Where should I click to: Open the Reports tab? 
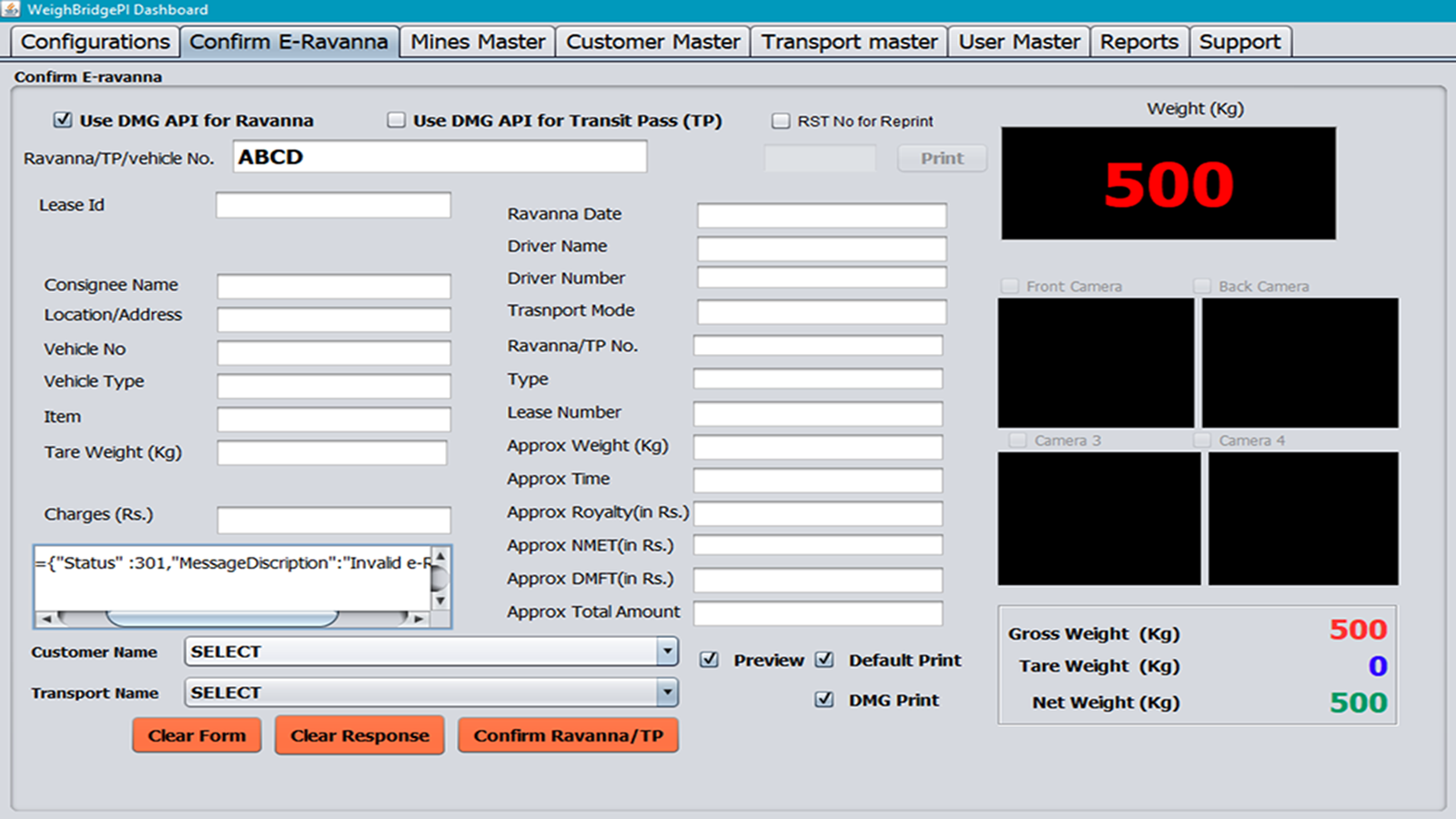tap(1138, 42)
